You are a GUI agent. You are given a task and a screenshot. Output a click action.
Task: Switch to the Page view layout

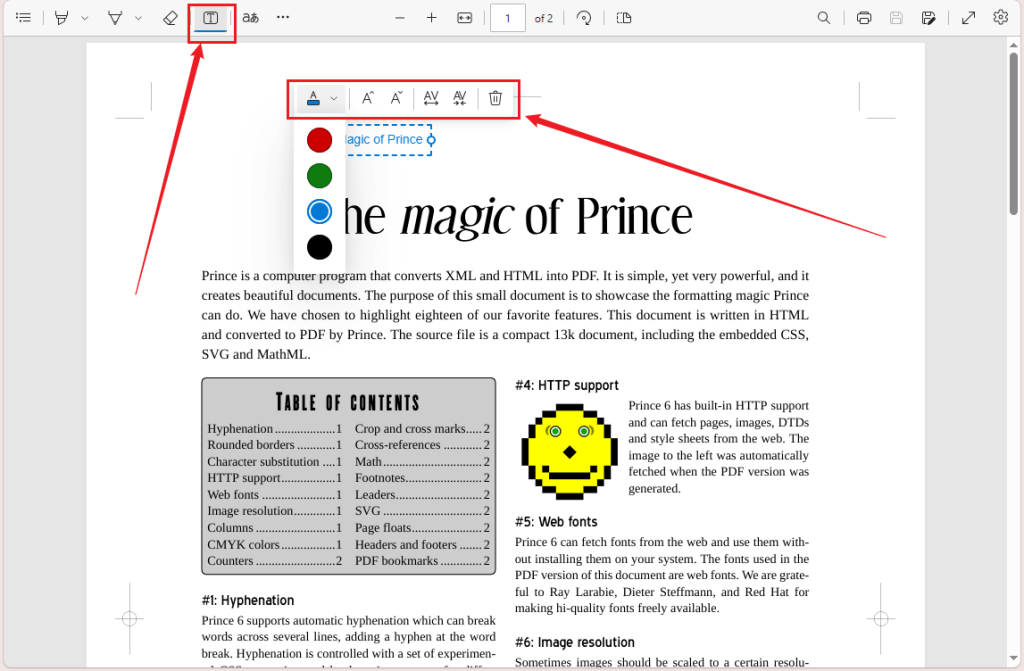coord(624,18)
